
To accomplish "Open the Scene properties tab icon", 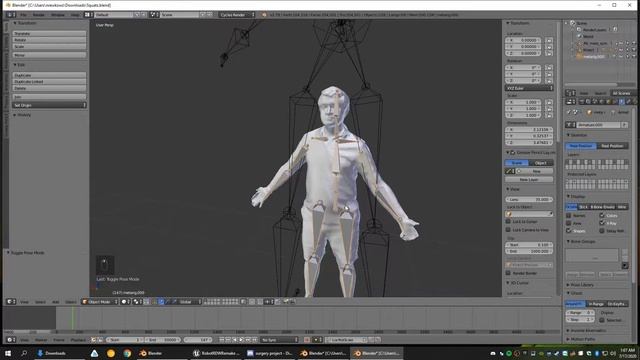I will point(595,102).
